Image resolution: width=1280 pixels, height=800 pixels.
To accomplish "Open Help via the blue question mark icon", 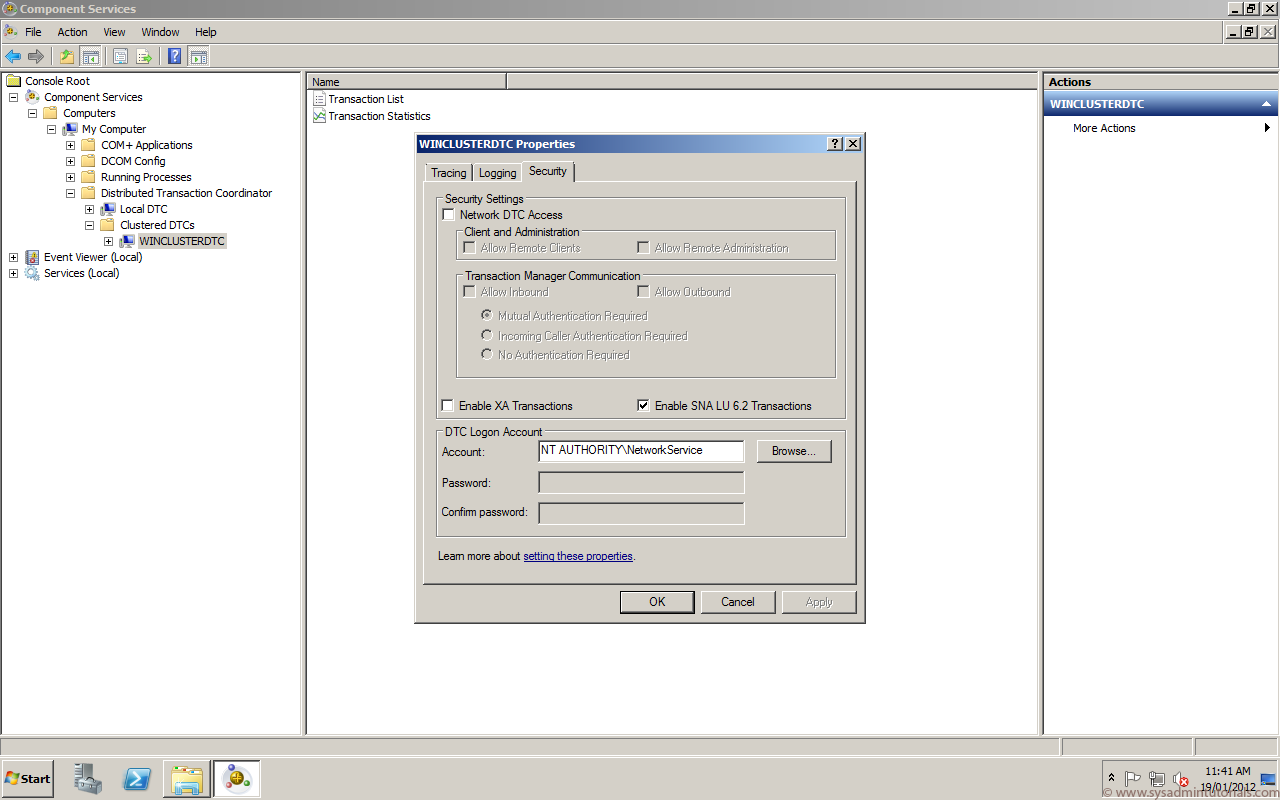I will tap(172, 55).
